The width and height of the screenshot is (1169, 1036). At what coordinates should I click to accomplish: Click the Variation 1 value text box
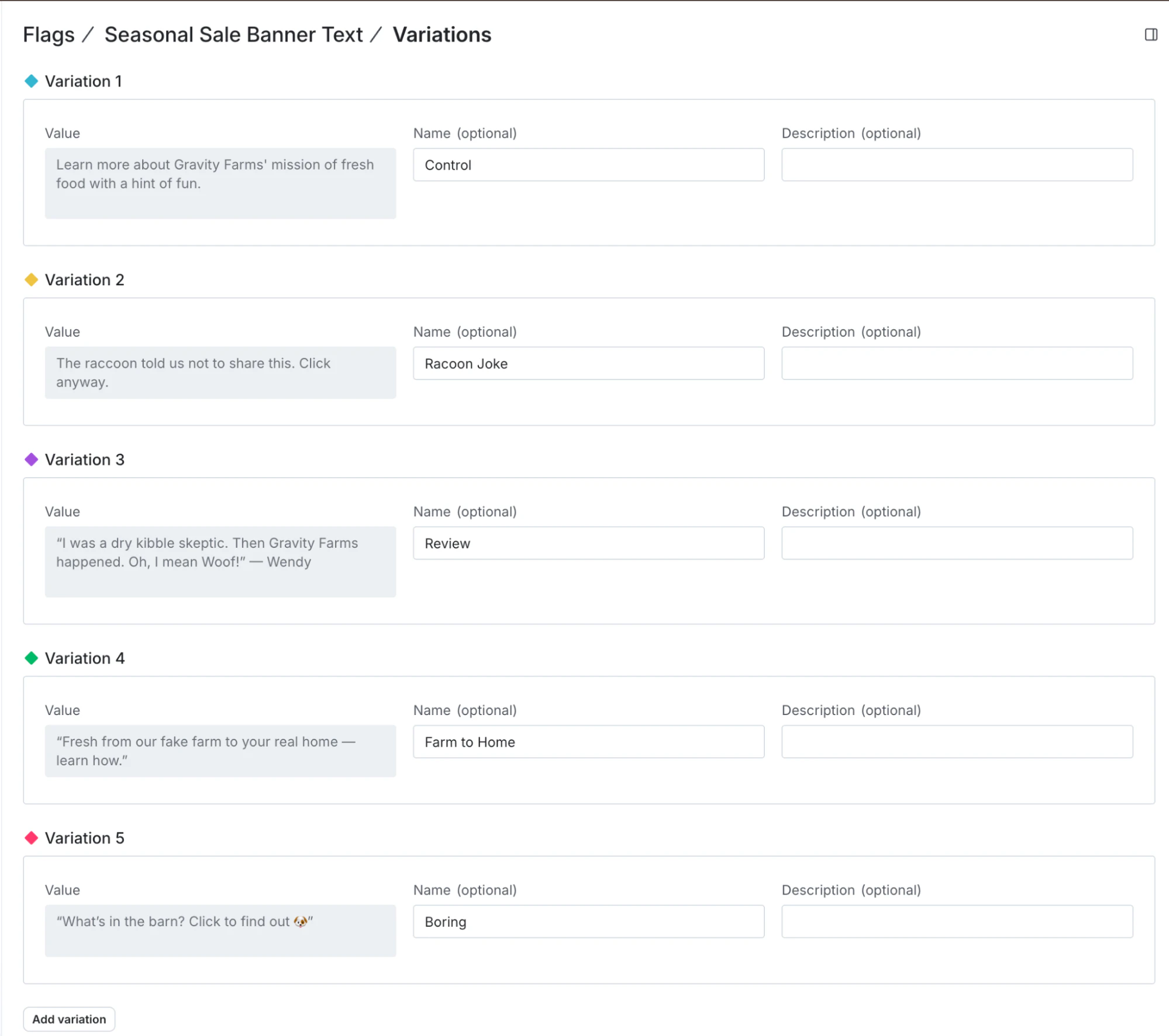220,183
